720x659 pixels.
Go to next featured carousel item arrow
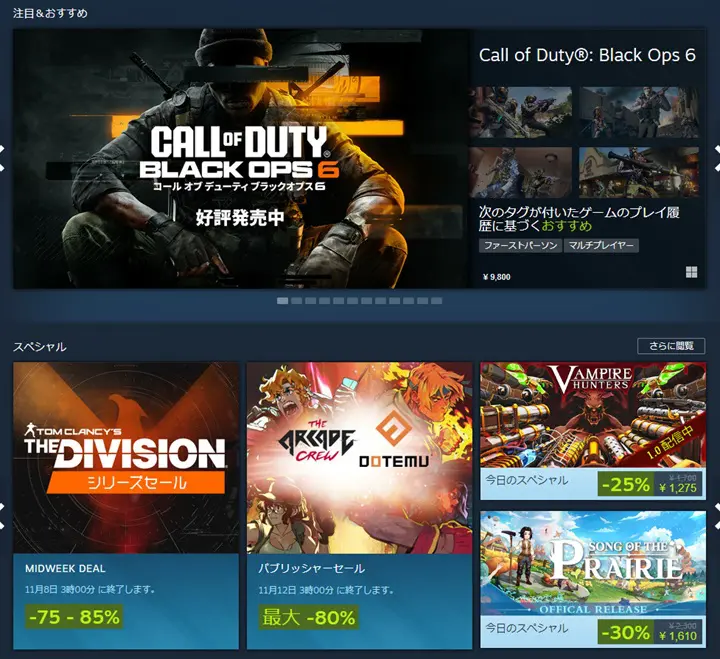(x=717, y=158)
